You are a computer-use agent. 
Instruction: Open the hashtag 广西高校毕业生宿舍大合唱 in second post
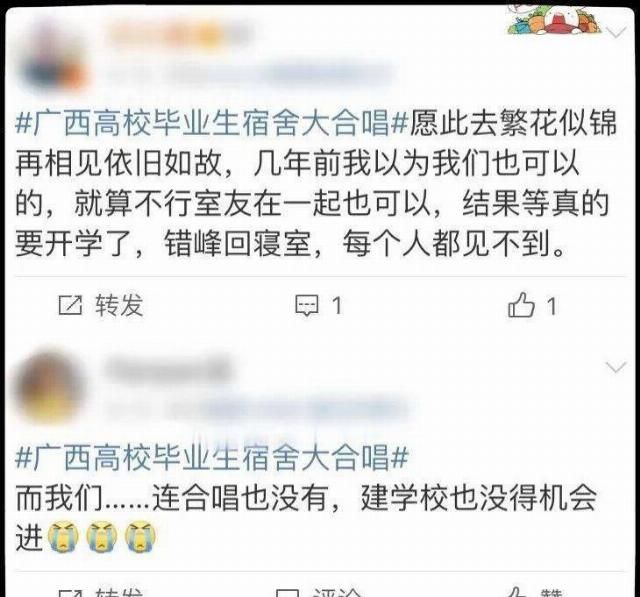click(211, 457)
